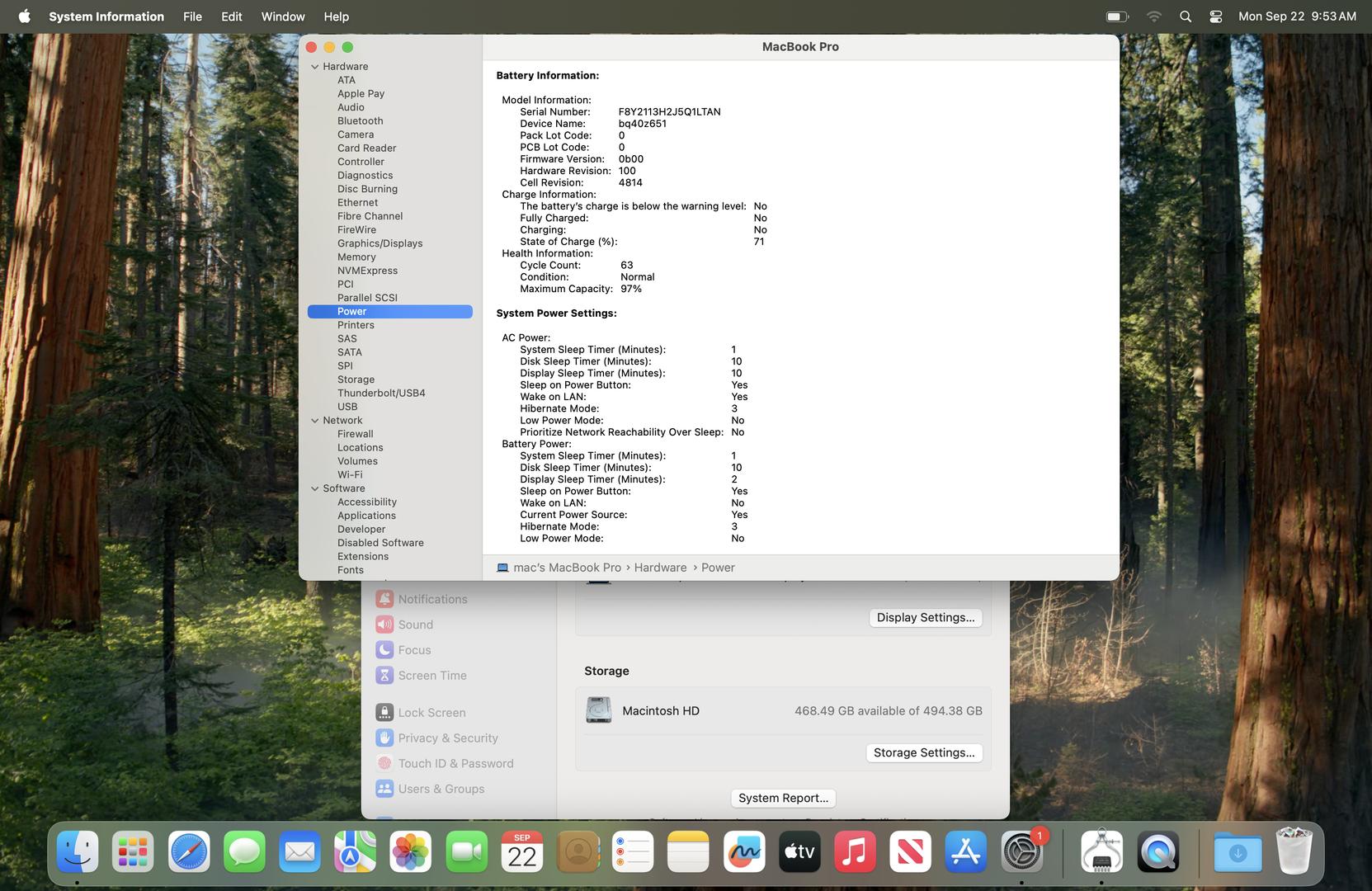Screen dimensions: 1372x891
Task: Collapse the Network section in sidebar
Action: 314,421
